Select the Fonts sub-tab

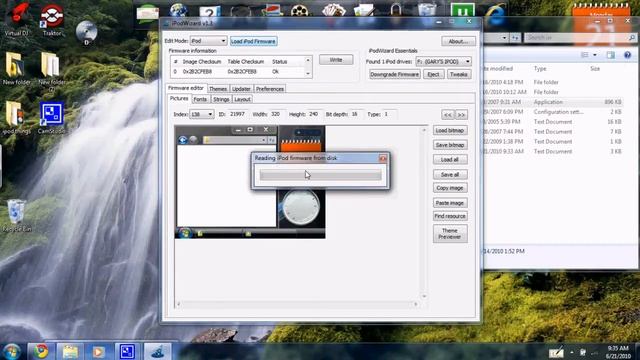(x=200, y=99)
